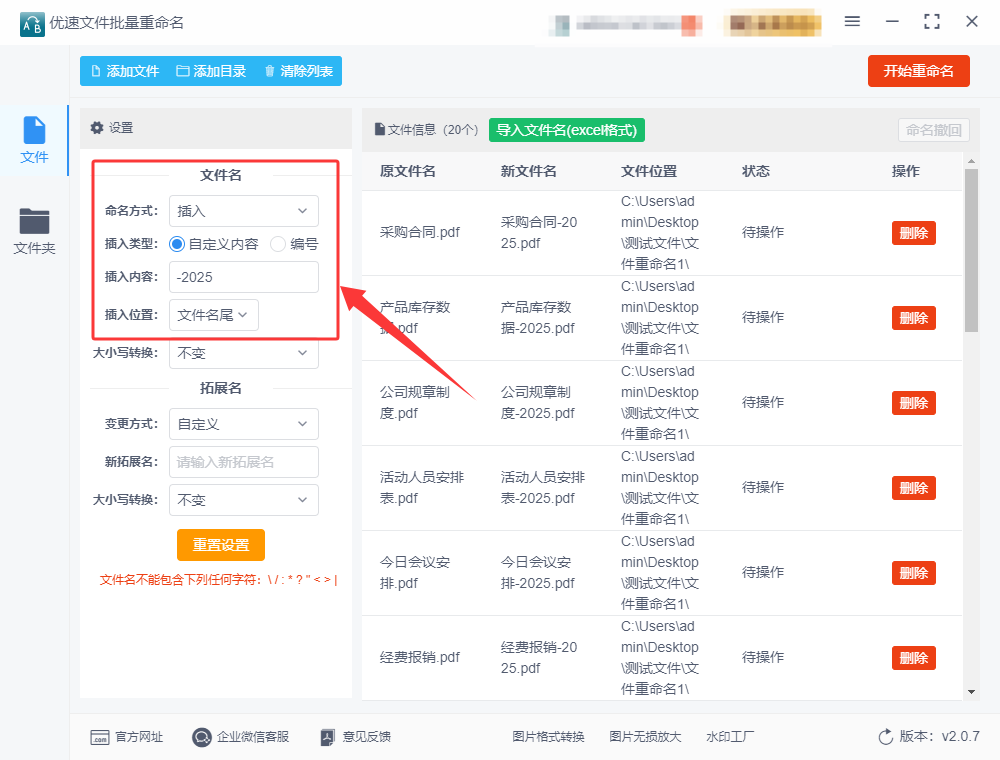This screenshot has height=760, width=1000.
Task: Open the 插入位置 文件名尾 dropdown
Action: 214,315
